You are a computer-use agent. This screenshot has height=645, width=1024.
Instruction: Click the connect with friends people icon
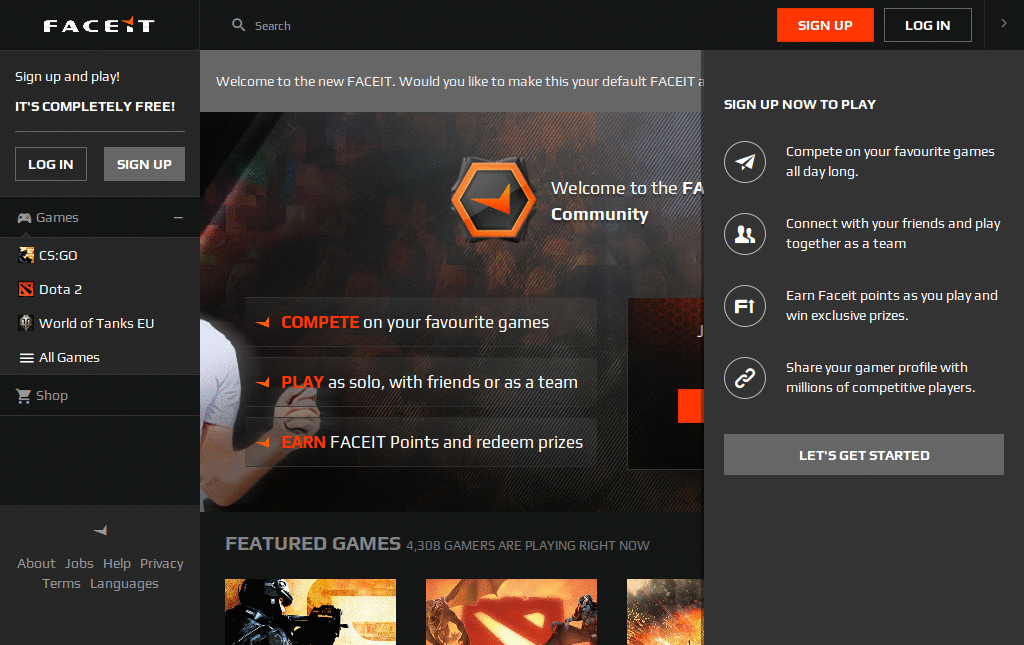(744, 233)
